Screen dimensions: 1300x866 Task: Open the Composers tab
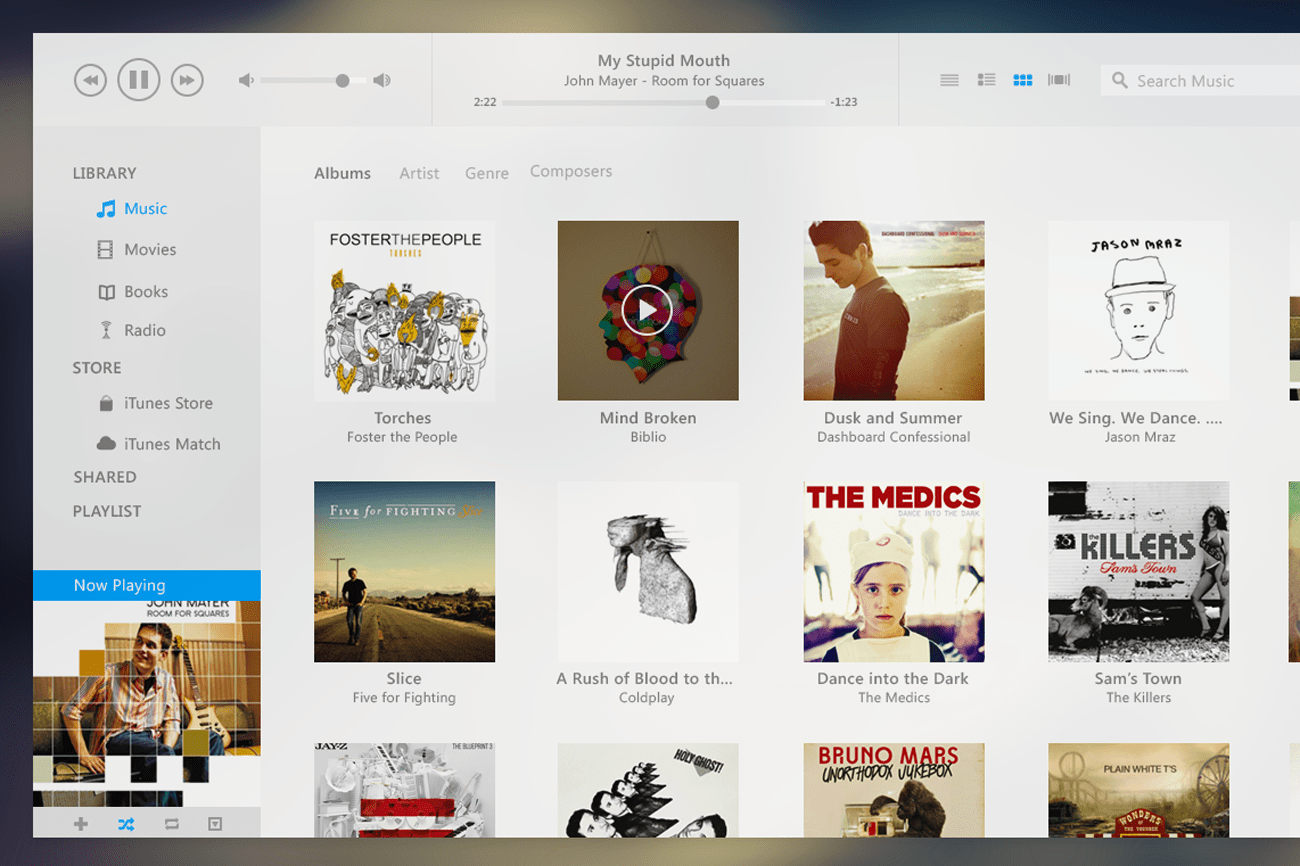(571, 172)
